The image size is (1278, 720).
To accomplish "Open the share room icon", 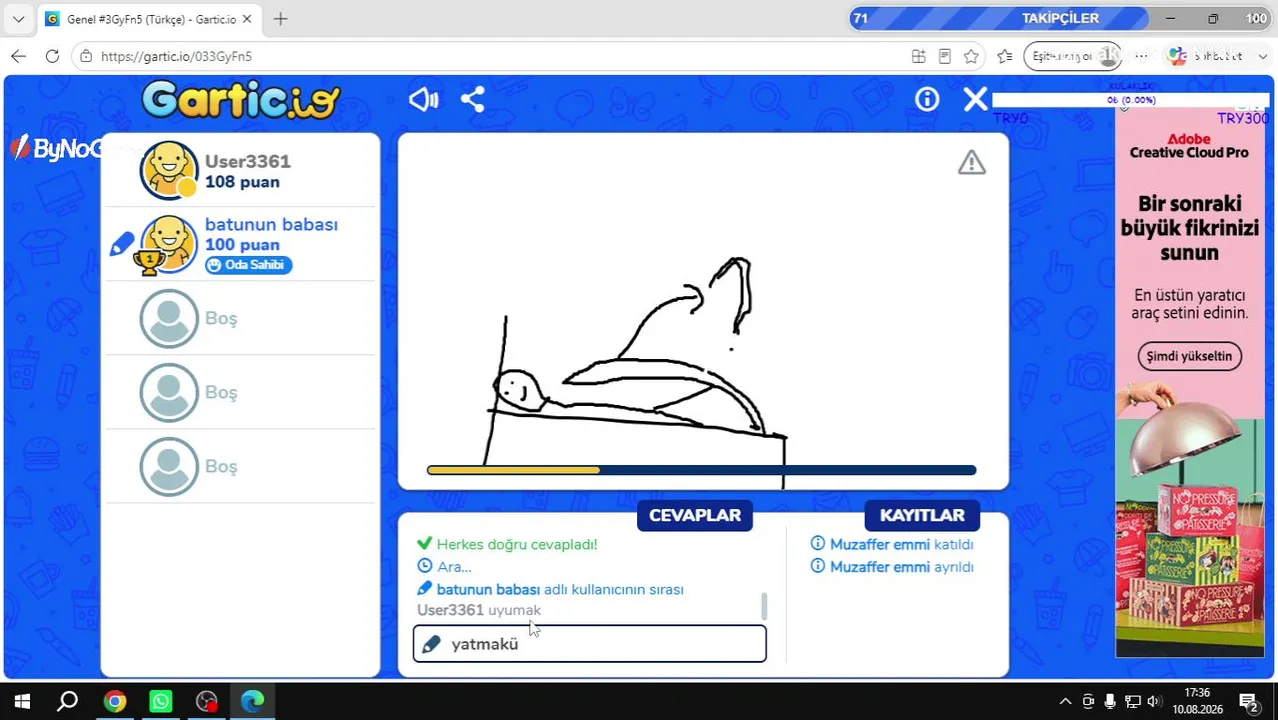I will [x=472, y=99].
